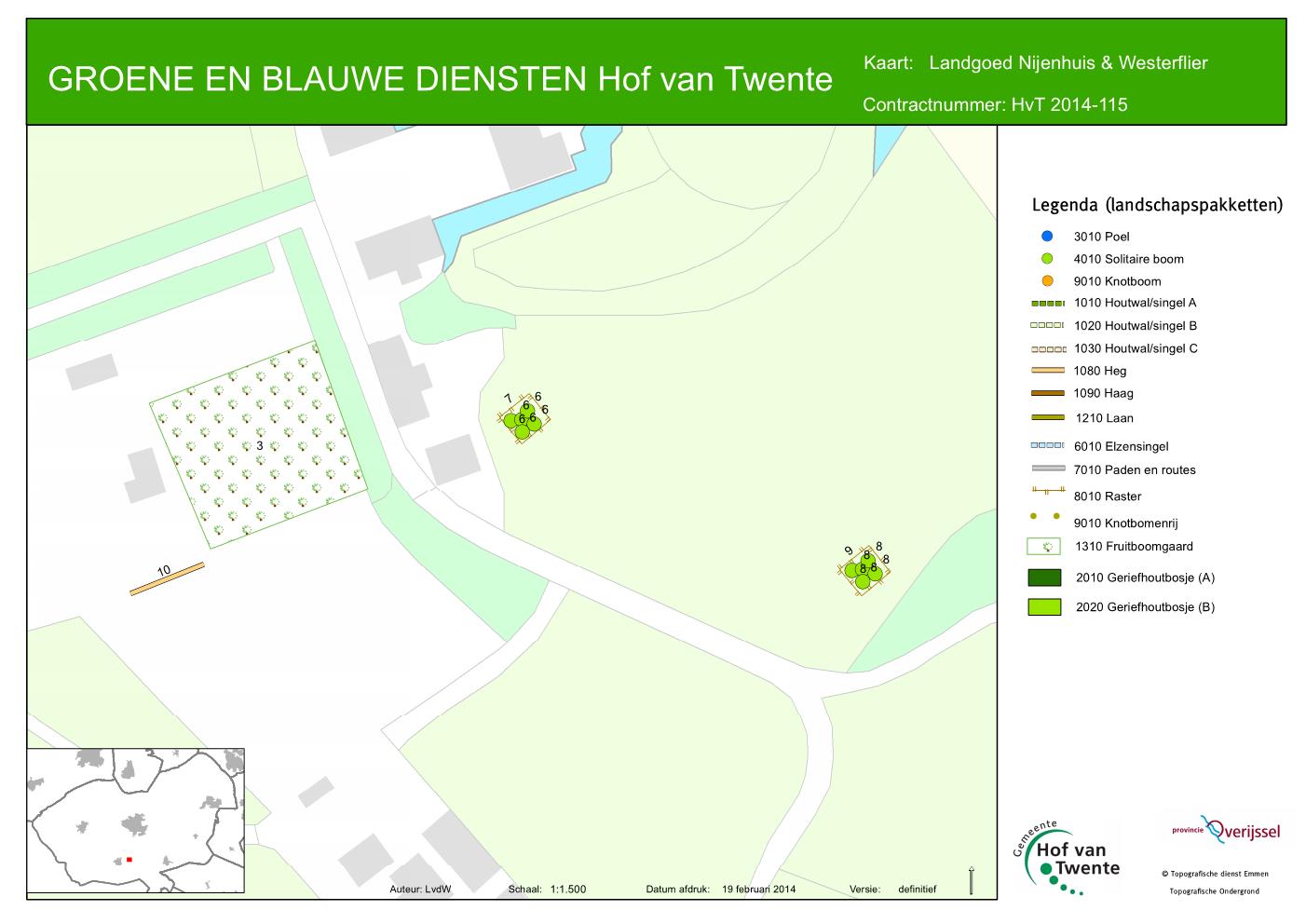Click the orange 9010 Knotboom legend dot
The width and height of the screenshot is (1306, 924).
(1047, 280)
